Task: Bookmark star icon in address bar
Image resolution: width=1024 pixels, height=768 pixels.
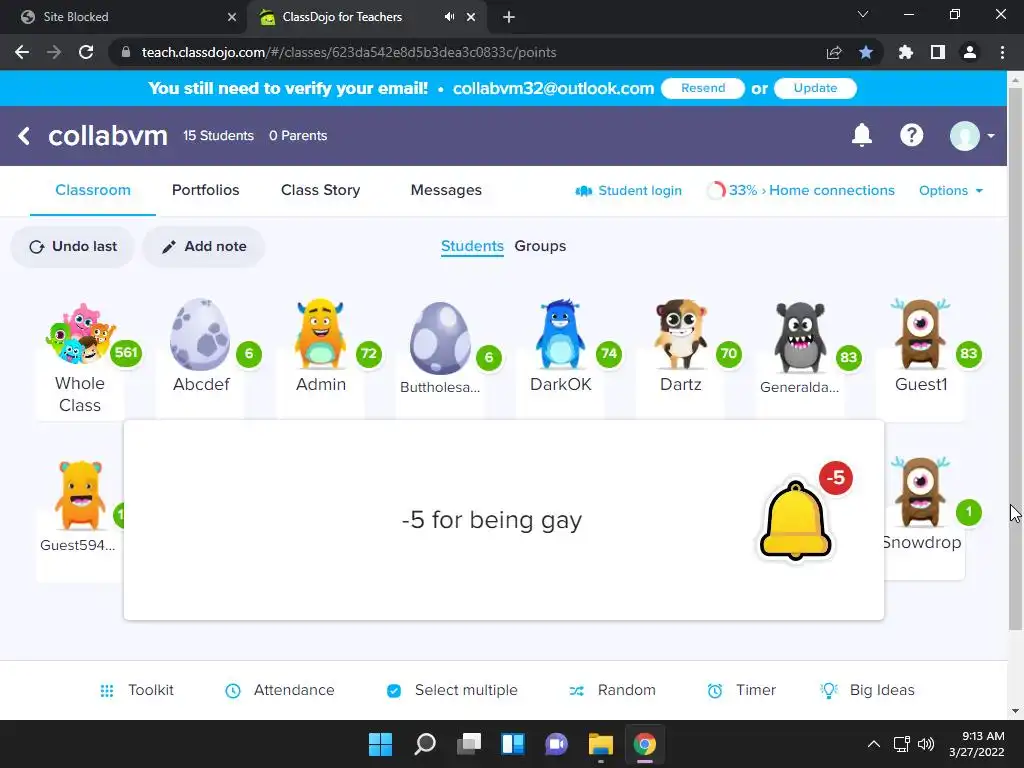Action: [866, 52]
